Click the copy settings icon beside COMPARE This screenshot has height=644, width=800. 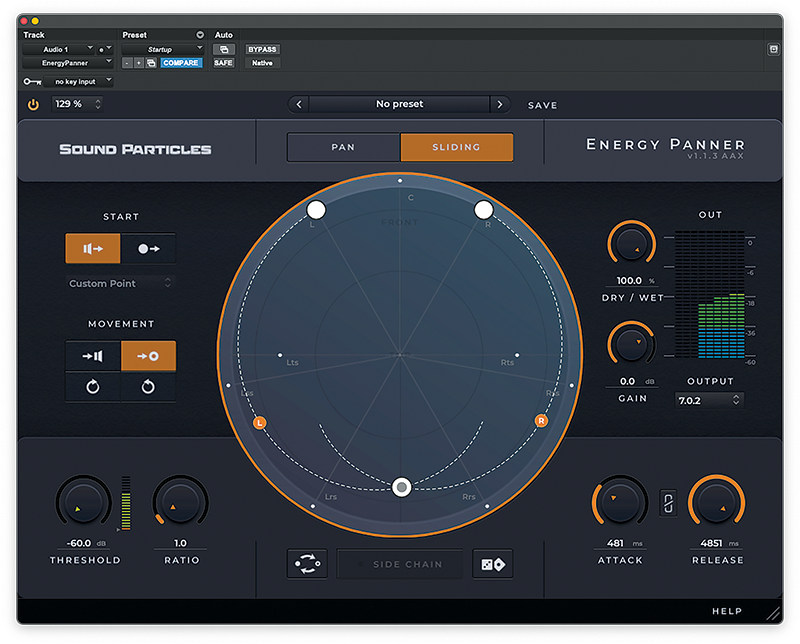point(152,63)
